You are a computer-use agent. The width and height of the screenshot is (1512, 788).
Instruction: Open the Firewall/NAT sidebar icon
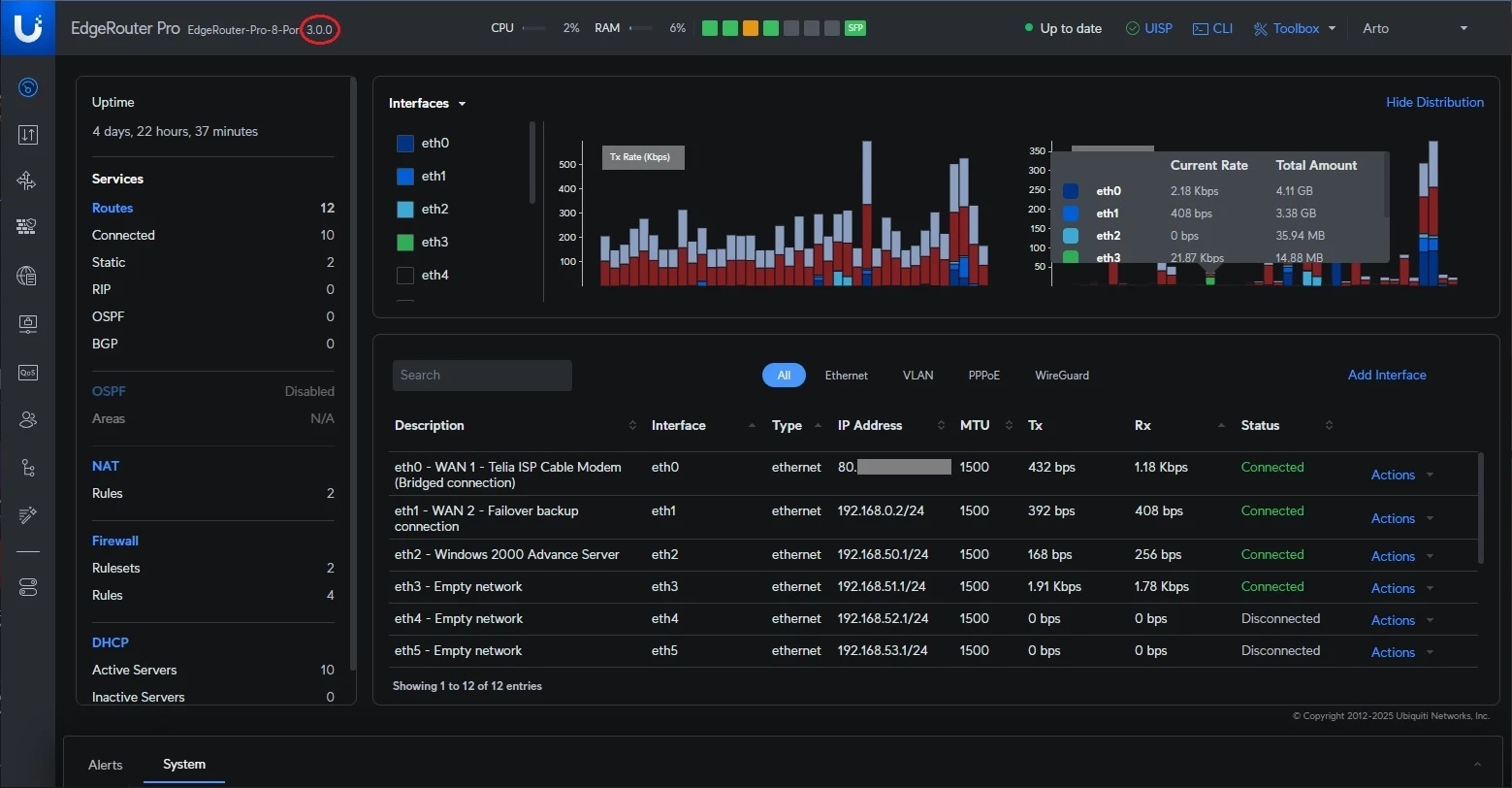tap(27, 226)
